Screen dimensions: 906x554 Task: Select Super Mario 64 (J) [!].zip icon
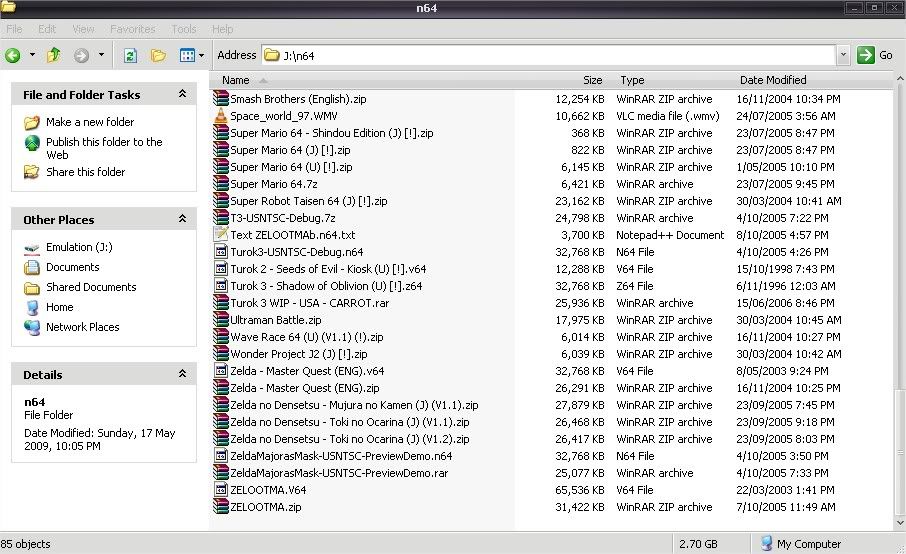(x=221, y=150)
